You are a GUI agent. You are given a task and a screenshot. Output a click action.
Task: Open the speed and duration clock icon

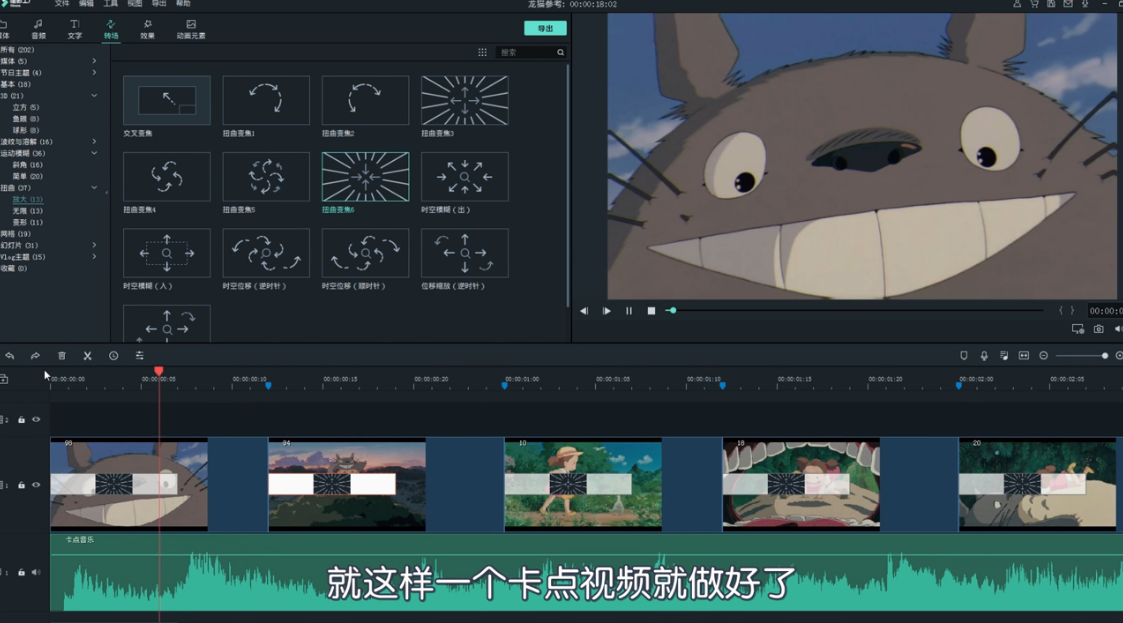tap(113, 355)
